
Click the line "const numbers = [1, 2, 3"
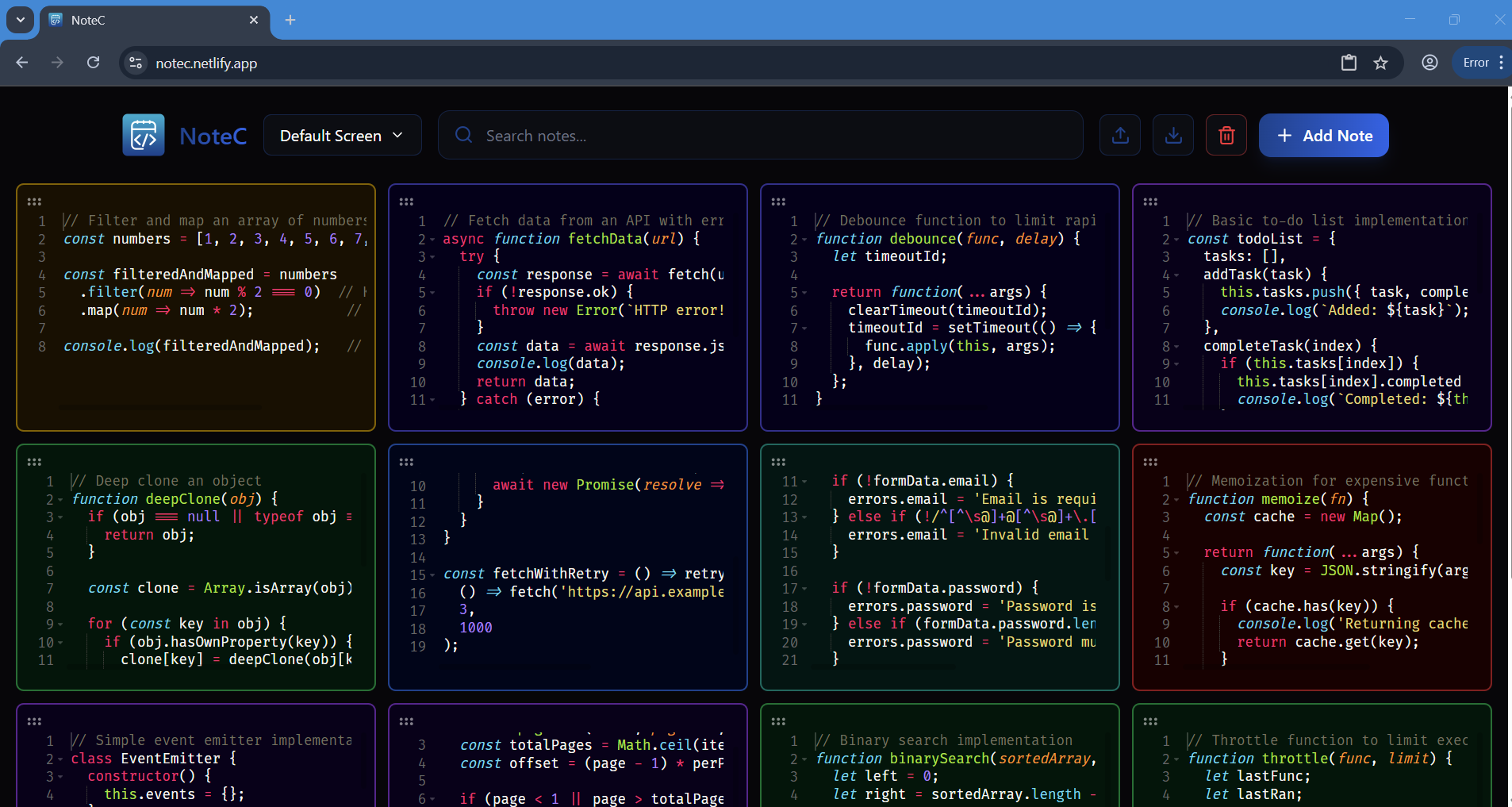coord(214,239)
